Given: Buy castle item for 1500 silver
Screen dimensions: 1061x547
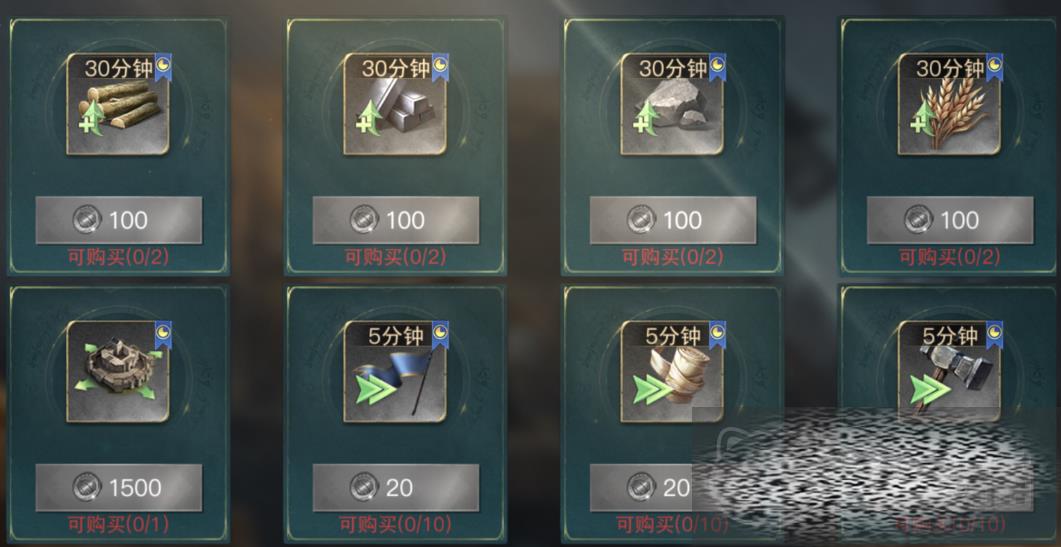Looking at the screenshot, I should (118, 487).
